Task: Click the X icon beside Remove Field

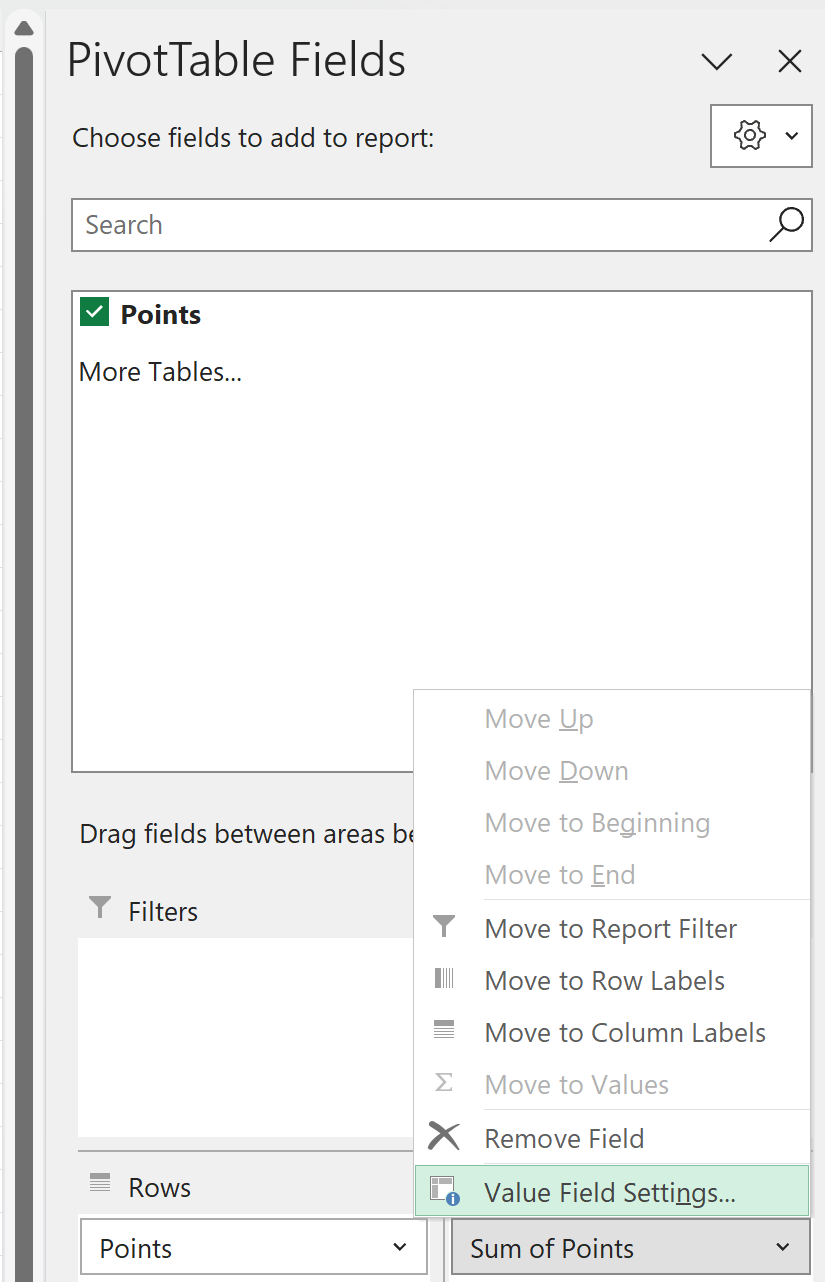Action: pyautogui.click(x=444, y=1136)
